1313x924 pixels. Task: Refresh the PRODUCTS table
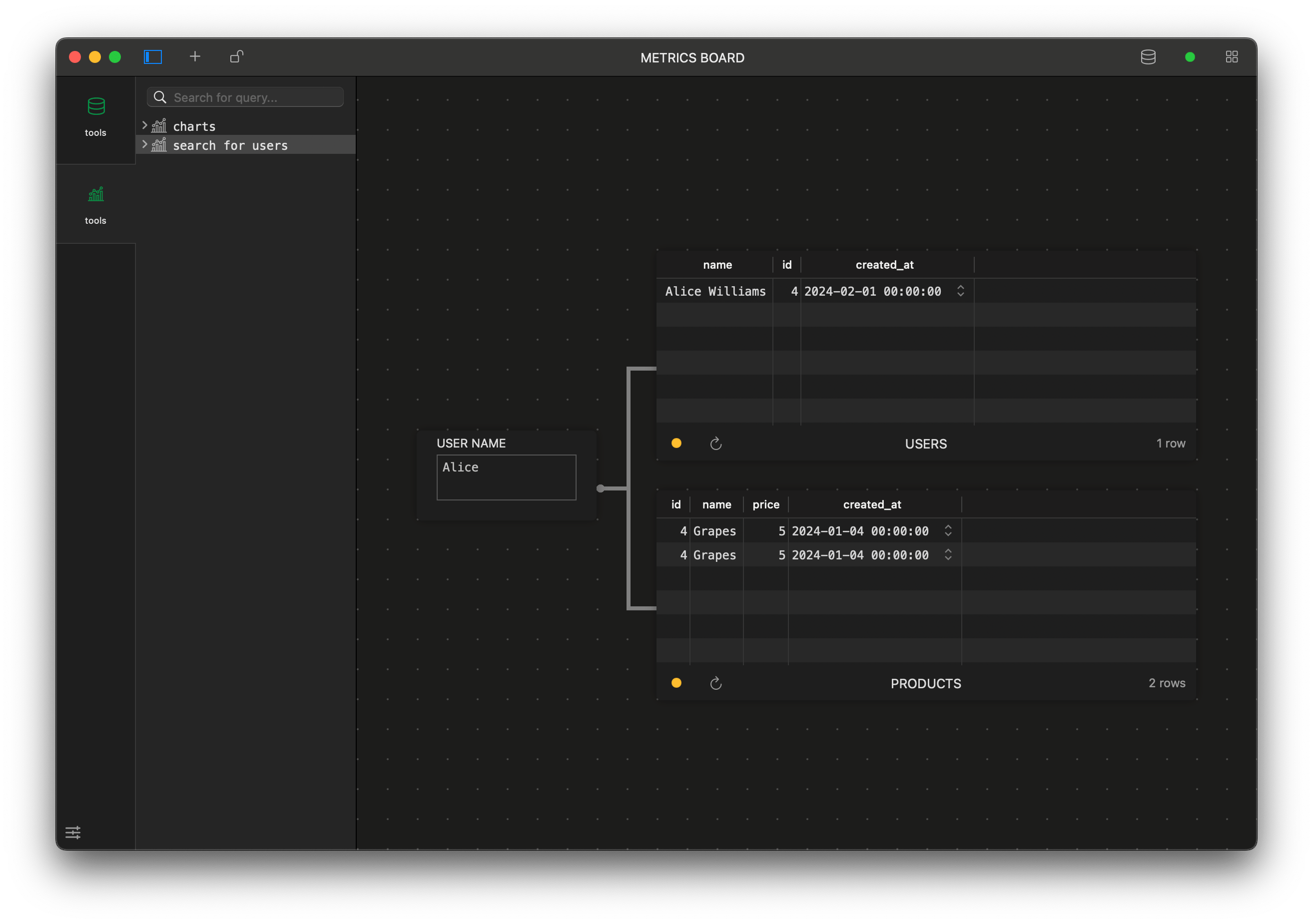[715, 683]
